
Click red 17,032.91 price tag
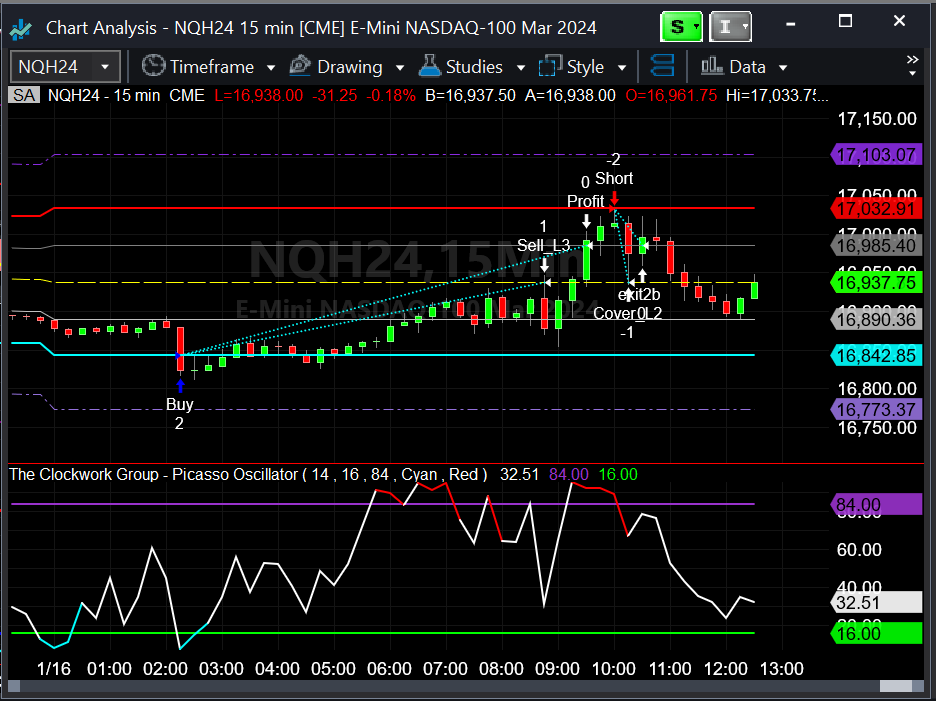pyautogui.click(x=876, y=209)
